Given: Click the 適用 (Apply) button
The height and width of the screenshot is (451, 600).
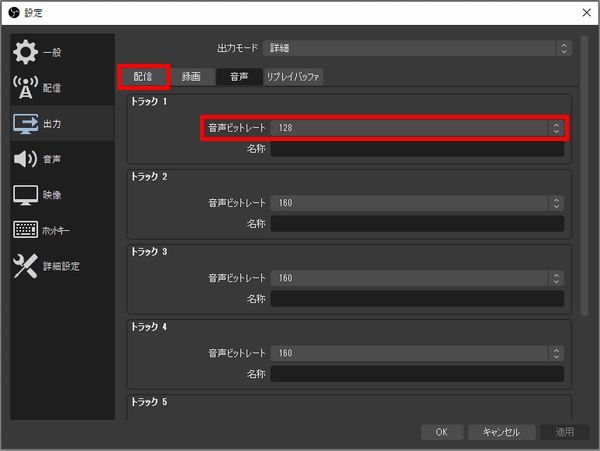Looking at the screenshot, I should pyautogui.click(x=565, y=432).
